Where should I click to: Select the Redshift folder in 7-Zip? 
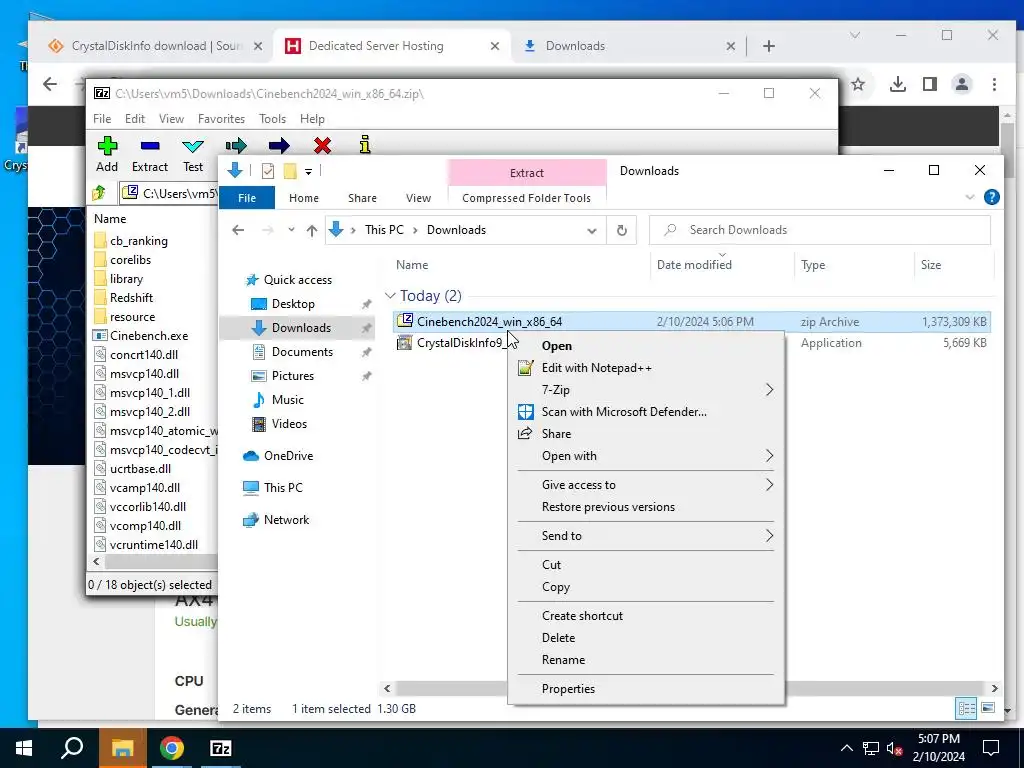click(131, 298)
